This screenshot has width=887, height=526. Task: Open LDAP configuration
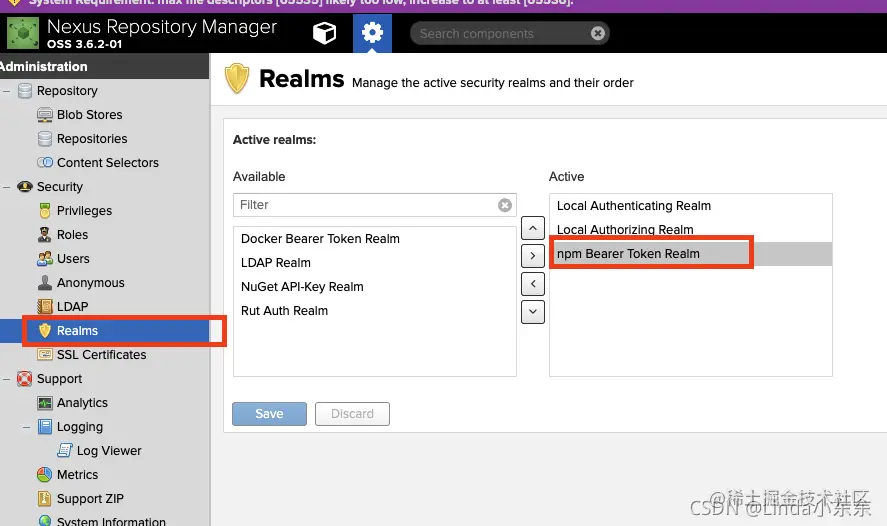tap(72, 307)
